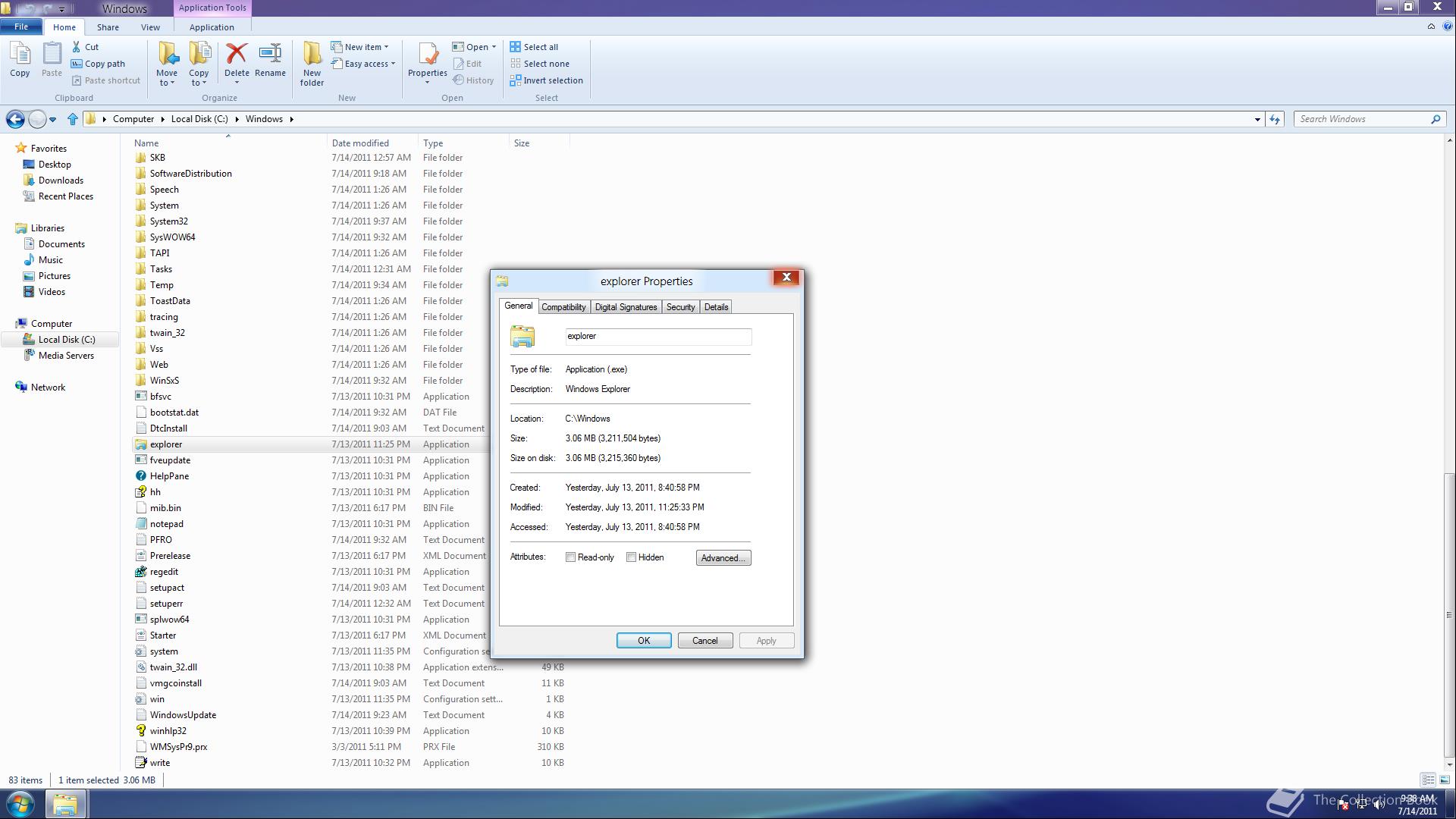Switch to the Digital Signatures tab
Image resolution: width=1456 pixels, height=819 pixels.
point(626,306)
